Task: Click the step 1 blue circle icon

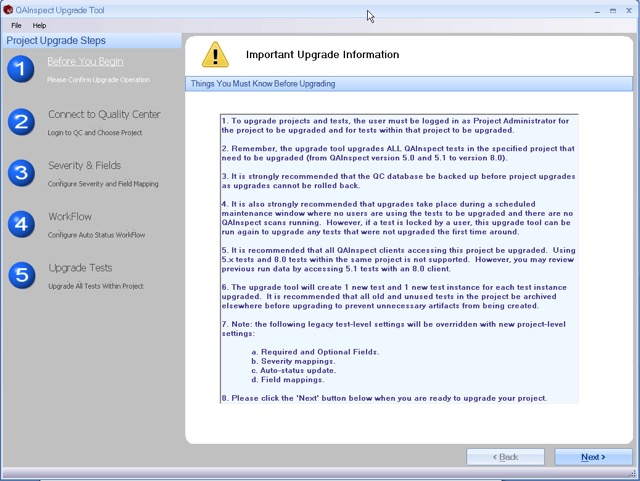Action: (21, 69)
